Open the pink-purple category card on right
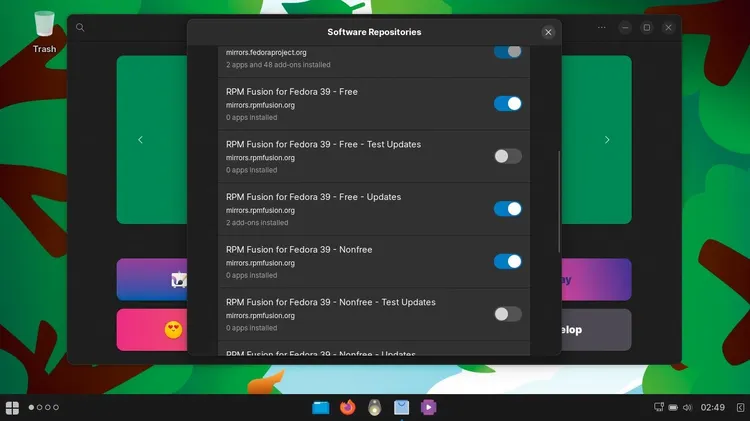This screenshot has height=421, width=750. point(596,279)
